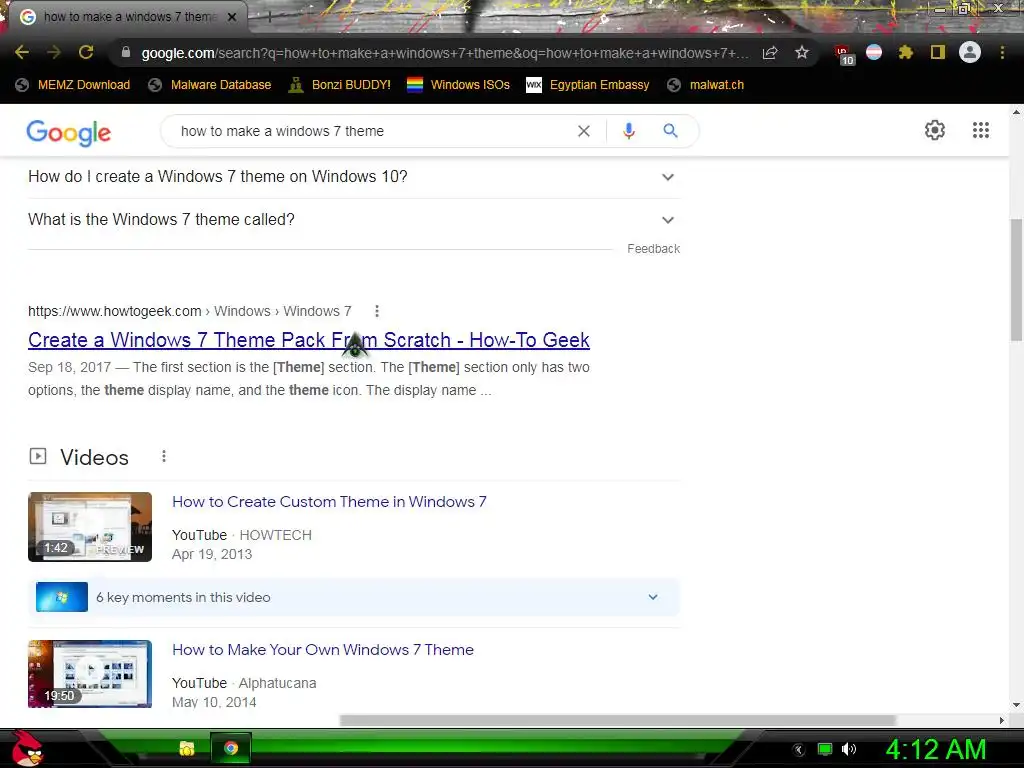Open the clock showing 4:12 AM

(936, 749)
